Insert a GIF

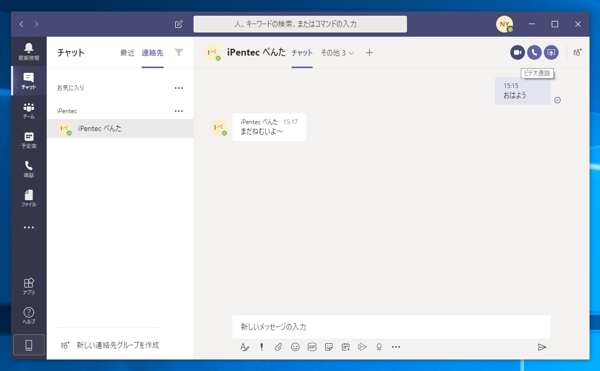tap(312, 347)
